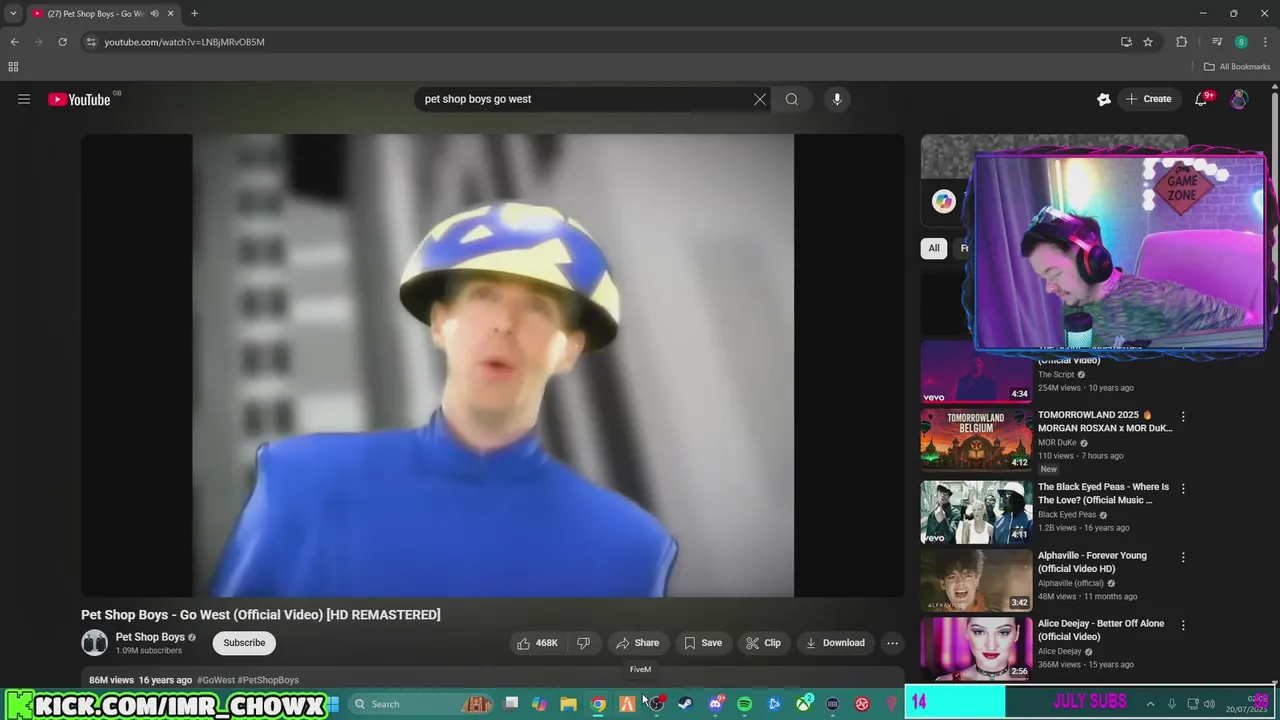Mute the tab via speaker icon
Image resolution: width=1280 pixels, height=720 pixels.
154,14
